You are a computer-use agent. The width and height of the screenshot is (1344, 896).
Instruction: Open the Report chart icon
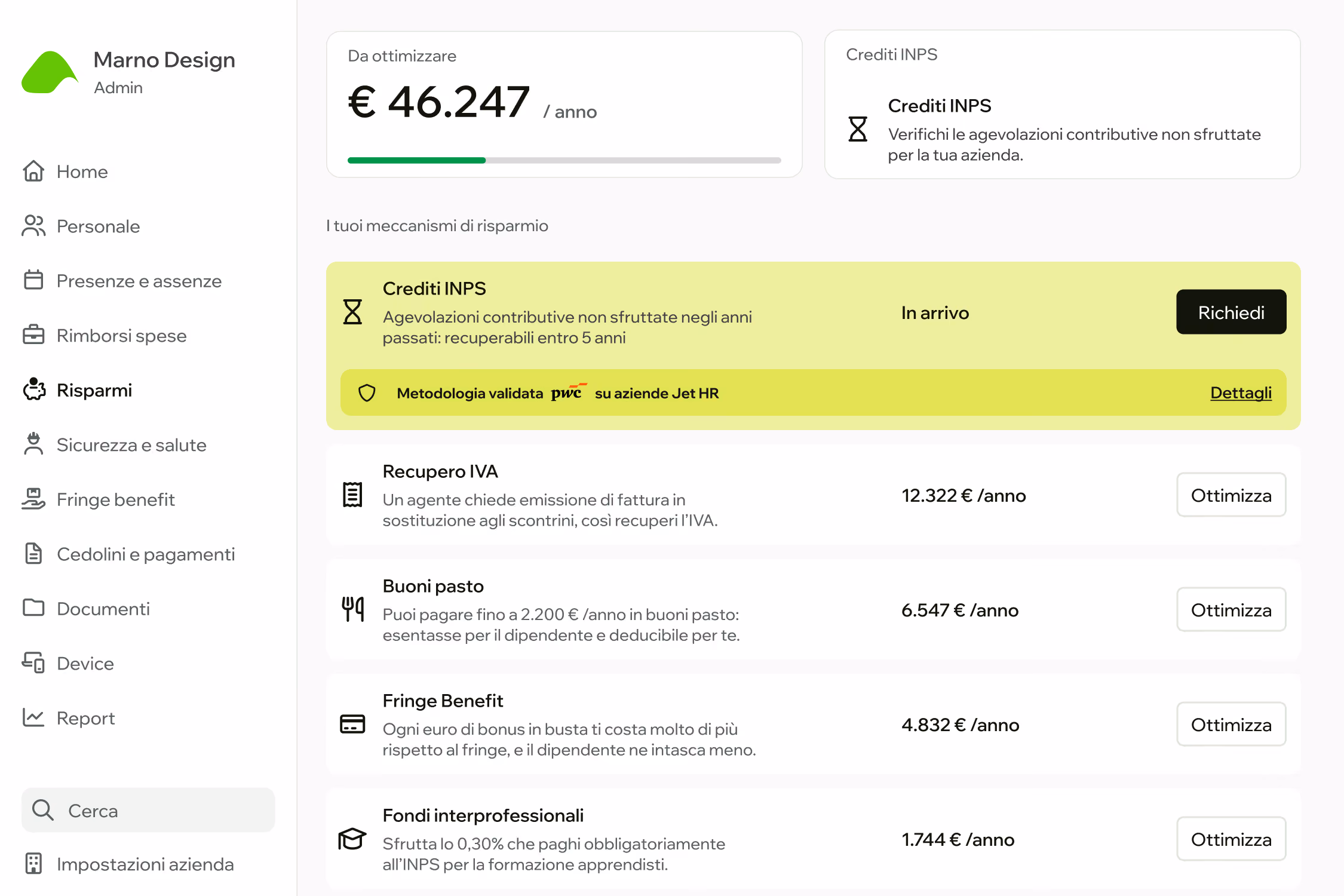coord(33,717)
